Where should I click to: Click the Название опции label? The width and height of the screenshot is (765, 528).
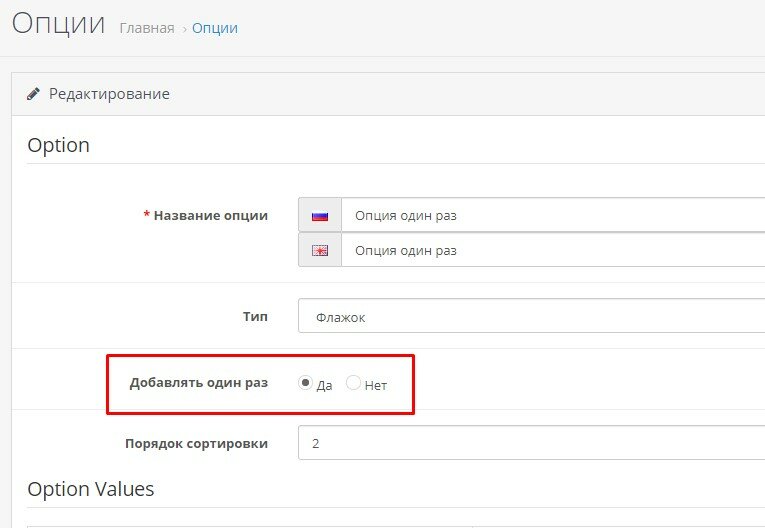pyautogui.click(x=211, y=215)
